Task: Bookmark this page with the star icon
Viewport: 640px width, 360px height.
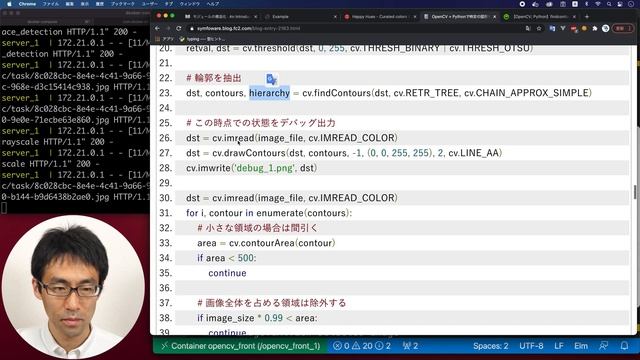Action: tap(539, 29)
